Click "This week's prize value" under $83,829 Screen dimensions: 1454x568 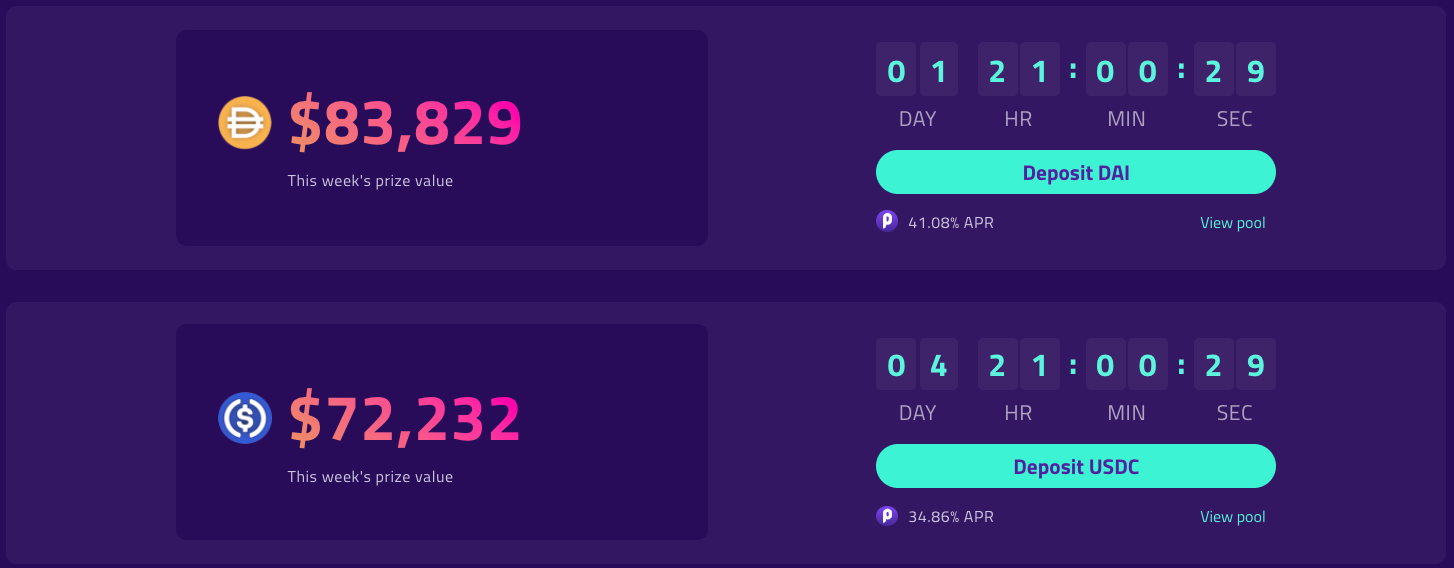pos(370,181)
